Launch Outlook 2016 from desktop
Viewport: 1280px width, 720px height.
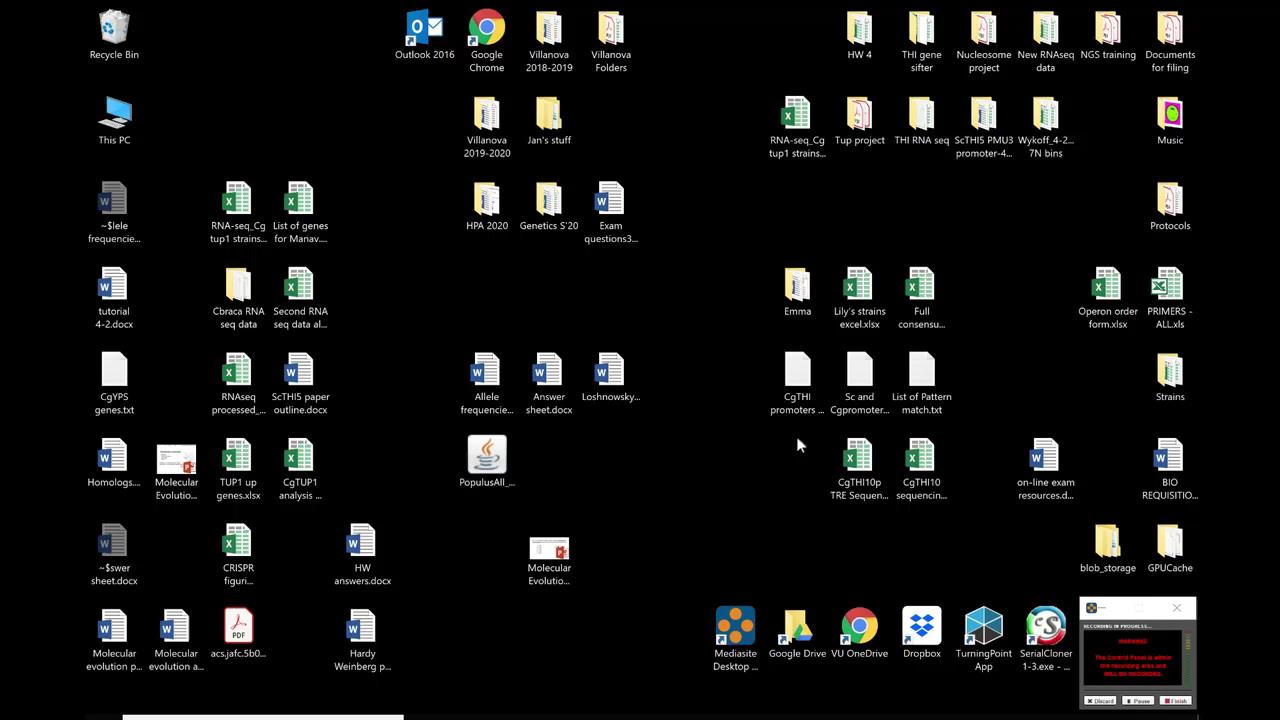424,29
